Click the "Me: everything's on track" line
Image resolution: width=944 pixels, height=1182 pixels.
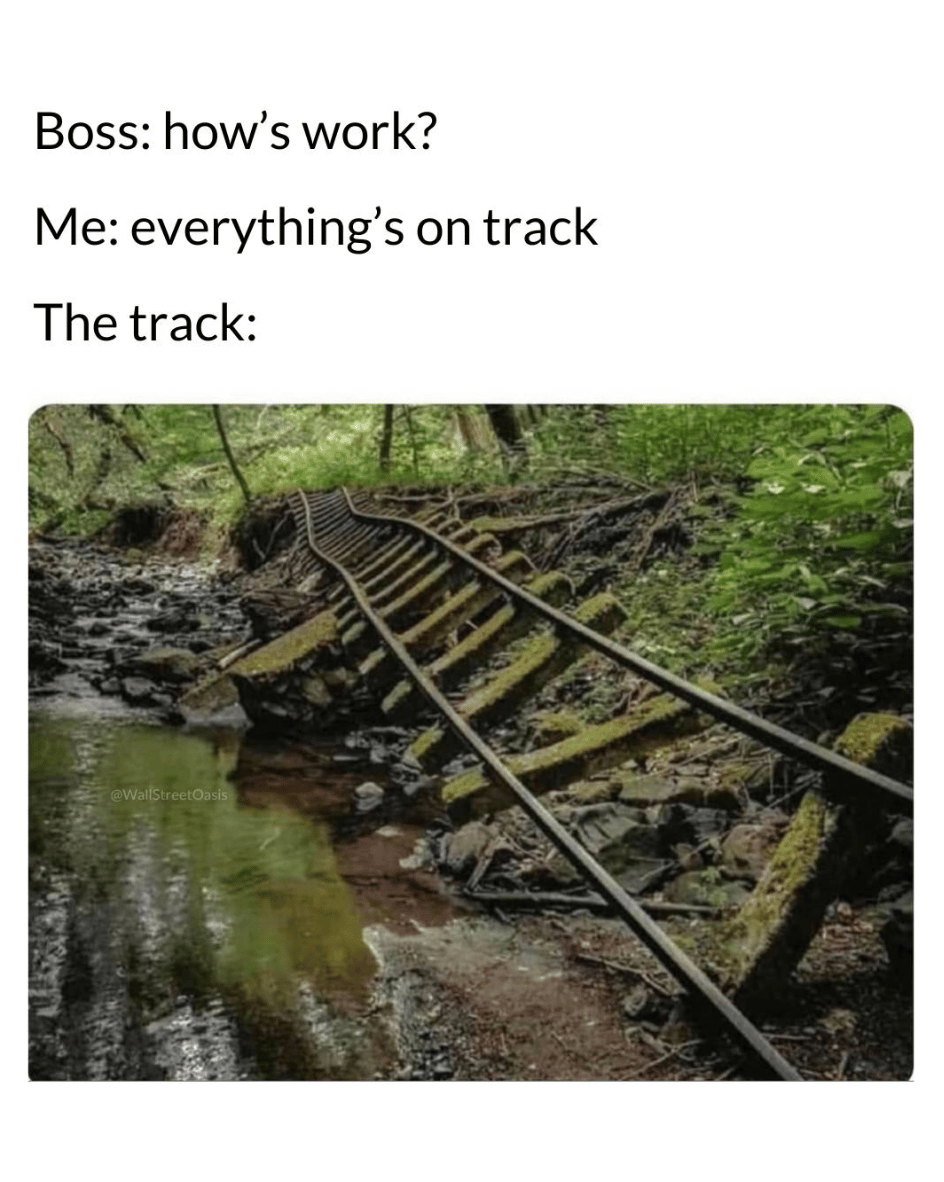316,228
